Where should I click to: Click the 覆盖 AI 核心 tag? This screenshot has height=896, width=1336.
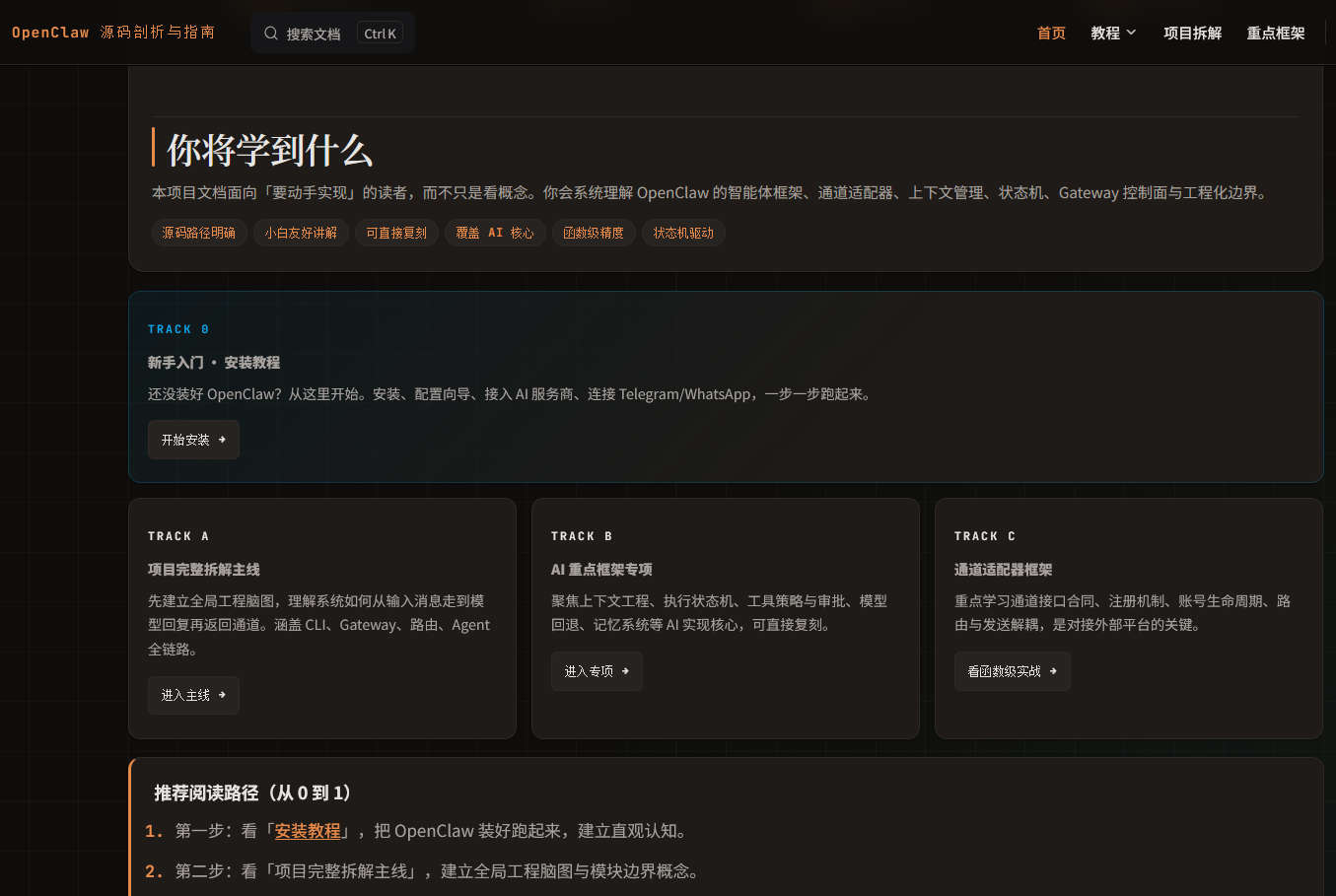(495, 233)
